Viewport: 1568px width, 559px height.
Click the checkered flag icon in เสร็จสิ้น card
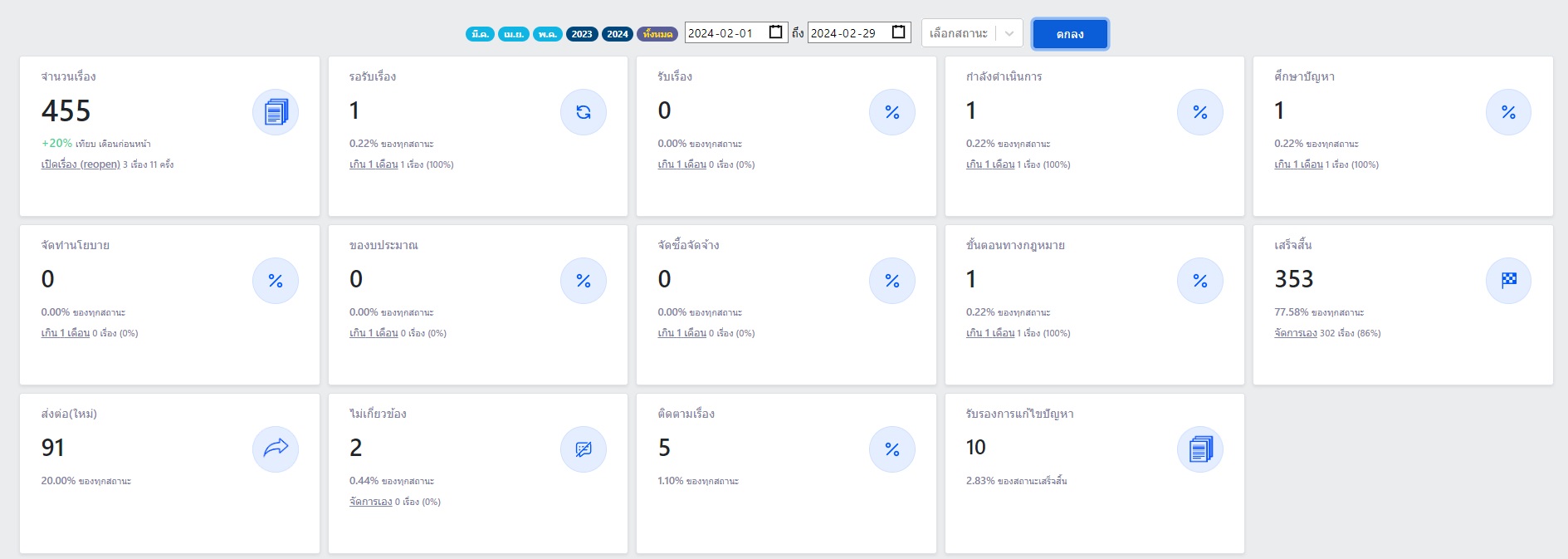(1508, 281)
